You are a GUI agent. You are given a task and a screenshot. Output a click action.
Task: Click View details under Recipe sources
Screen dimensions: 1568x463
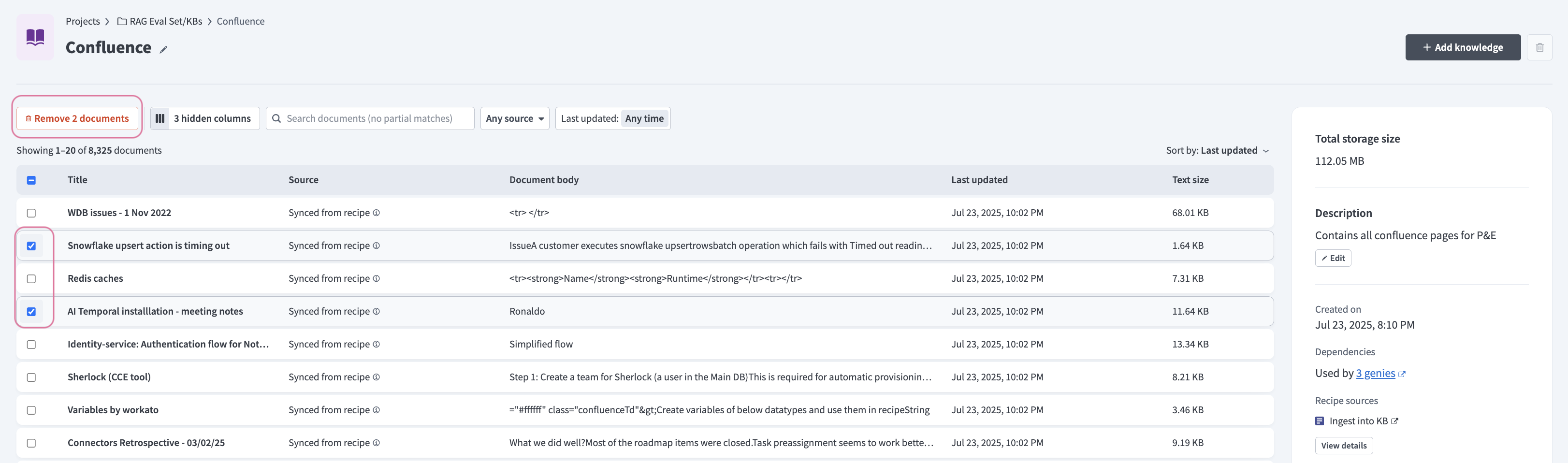coord(1343,445)
